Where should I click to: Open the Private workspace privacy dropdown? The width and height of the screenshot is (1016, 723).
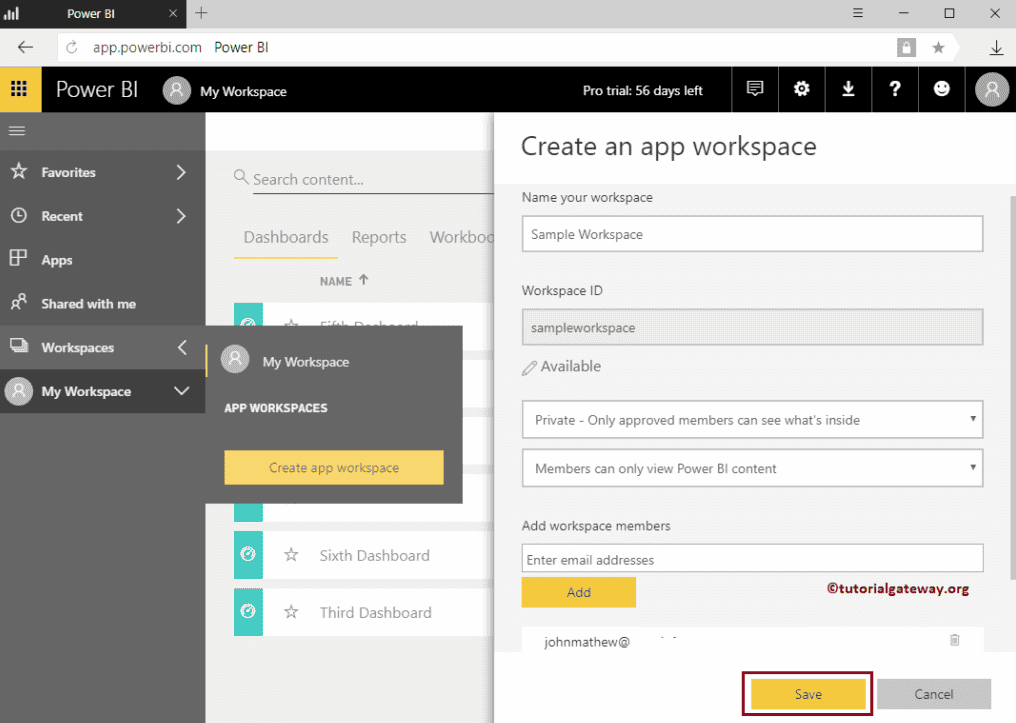pyautogui.click(x=752, y=420)
